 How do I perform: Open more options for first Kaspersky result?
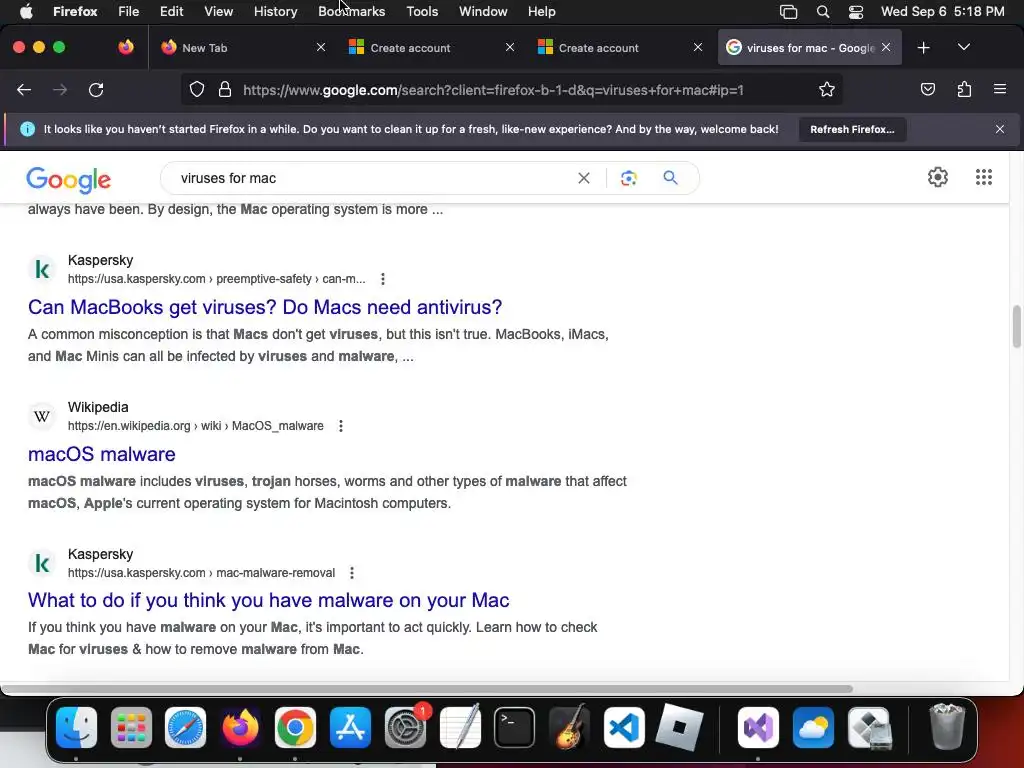pyautogui.click(x=383, y=279)
